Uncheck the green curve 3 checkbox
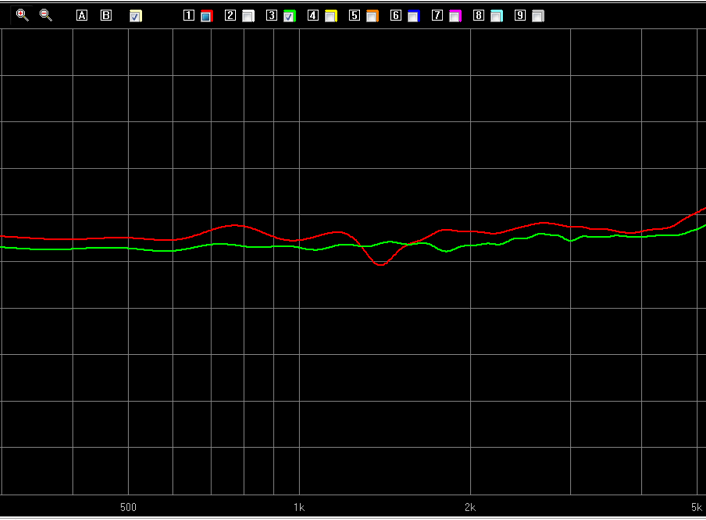 click(x=290, y=16)
